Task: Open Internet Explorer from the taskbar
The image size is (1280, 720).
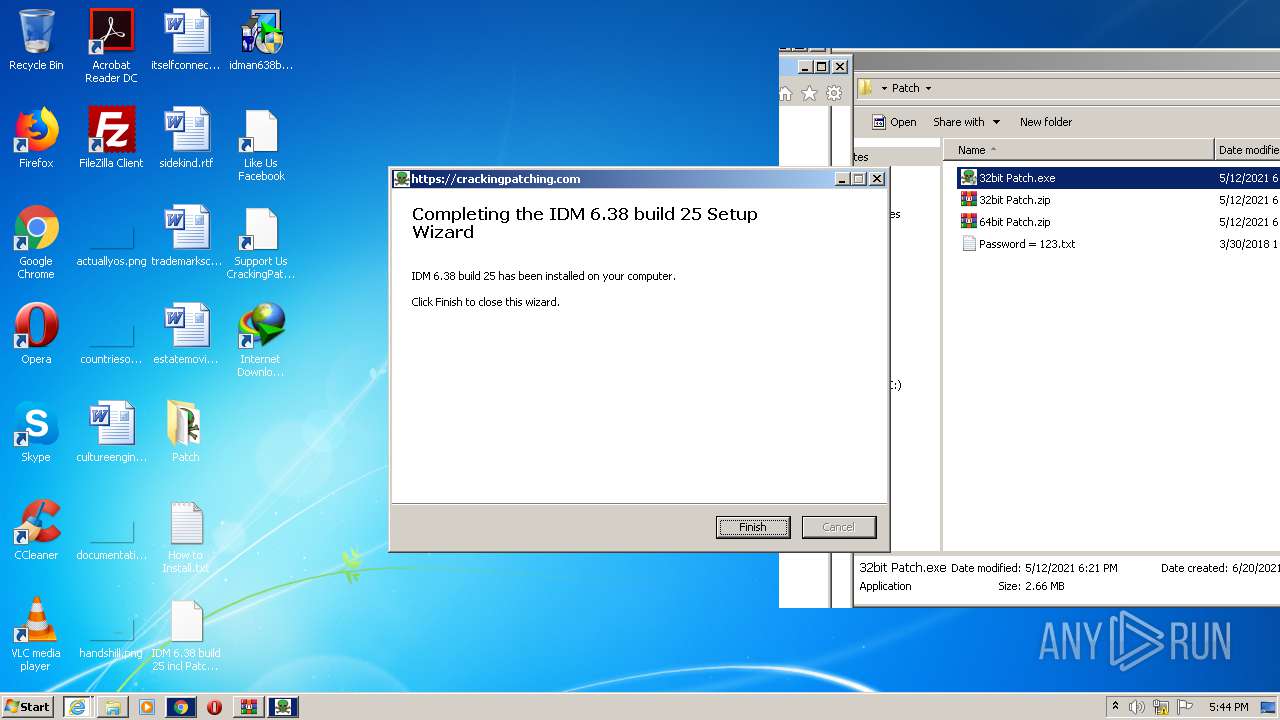Action: pyautogui.click(x=77, y=706)
